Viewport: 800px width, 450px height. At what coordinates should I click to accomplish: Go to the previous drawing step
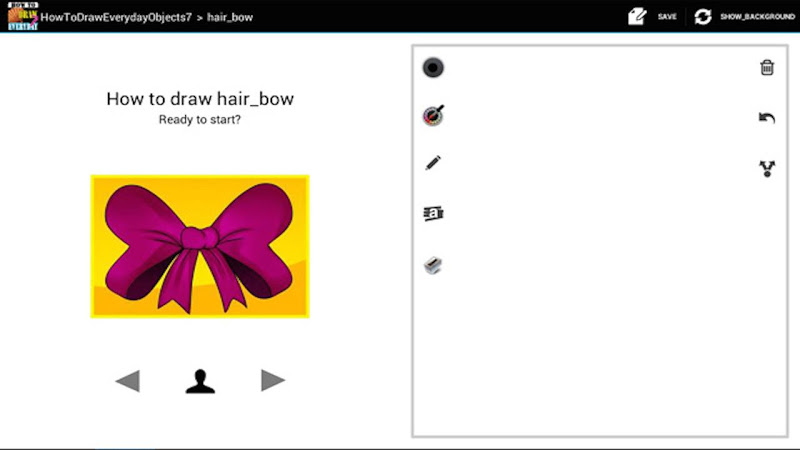point(128,381)
